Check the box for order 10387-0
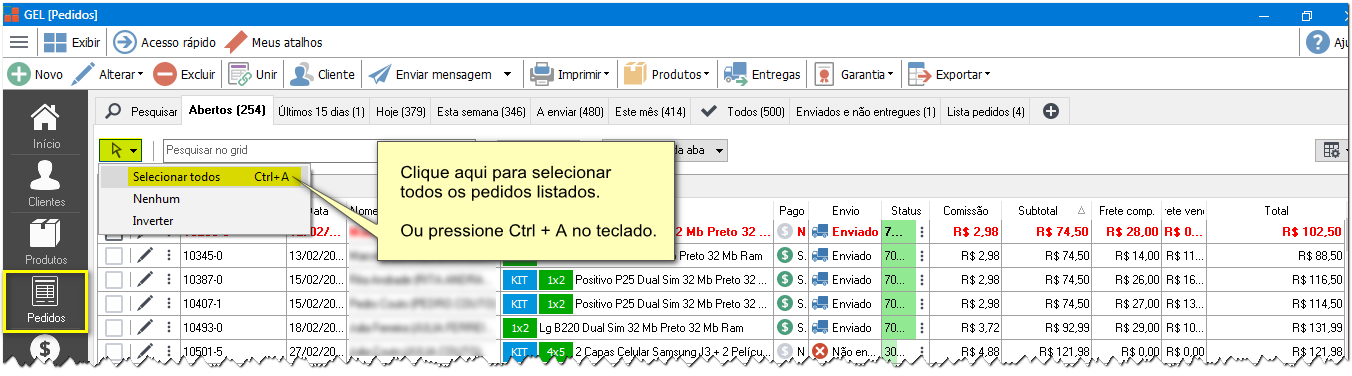Viewport: 1352px width, 376px height. pos(114,280)
